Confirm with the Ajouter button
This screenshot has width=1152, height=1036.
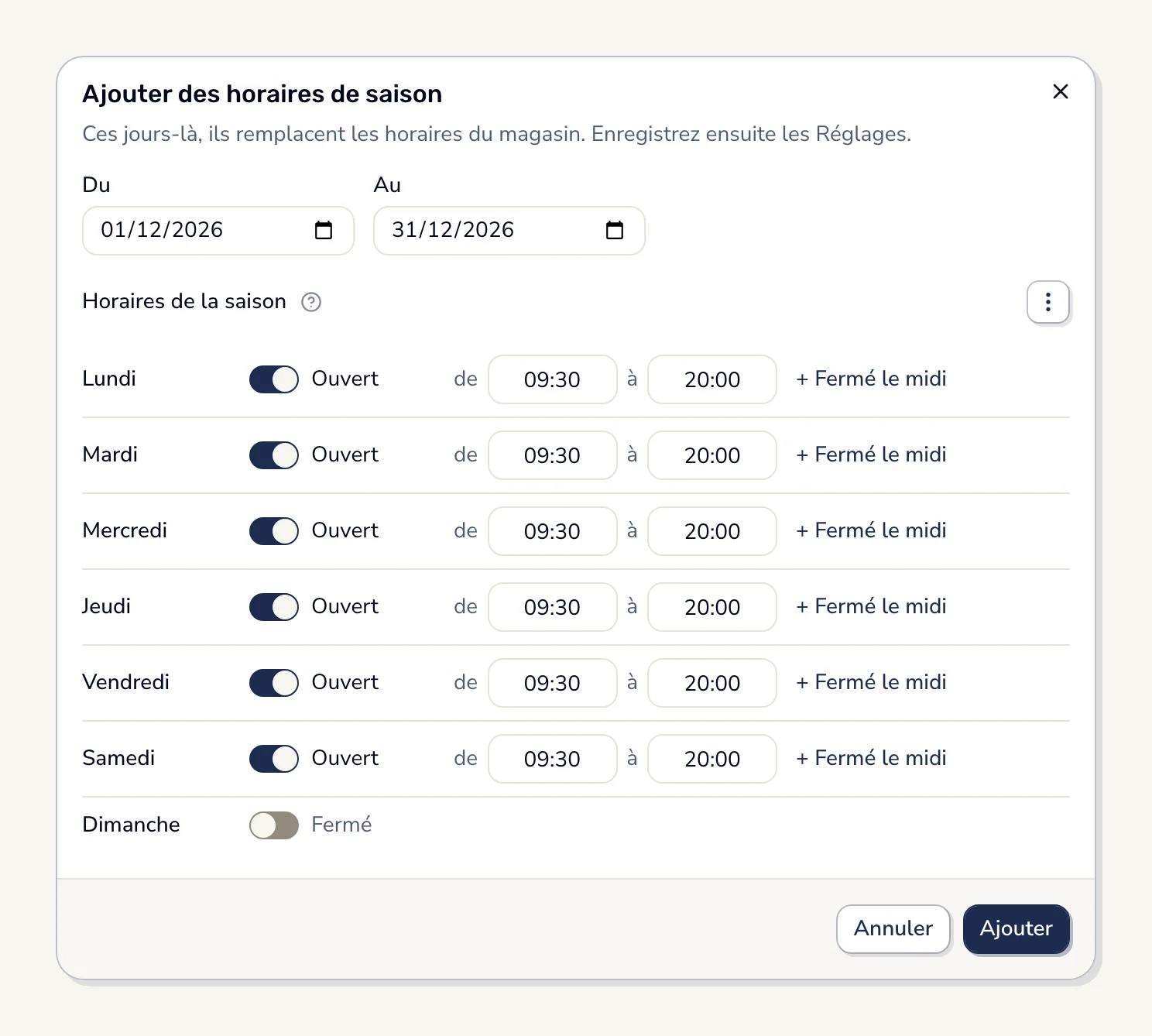(x=1017, y=929)
